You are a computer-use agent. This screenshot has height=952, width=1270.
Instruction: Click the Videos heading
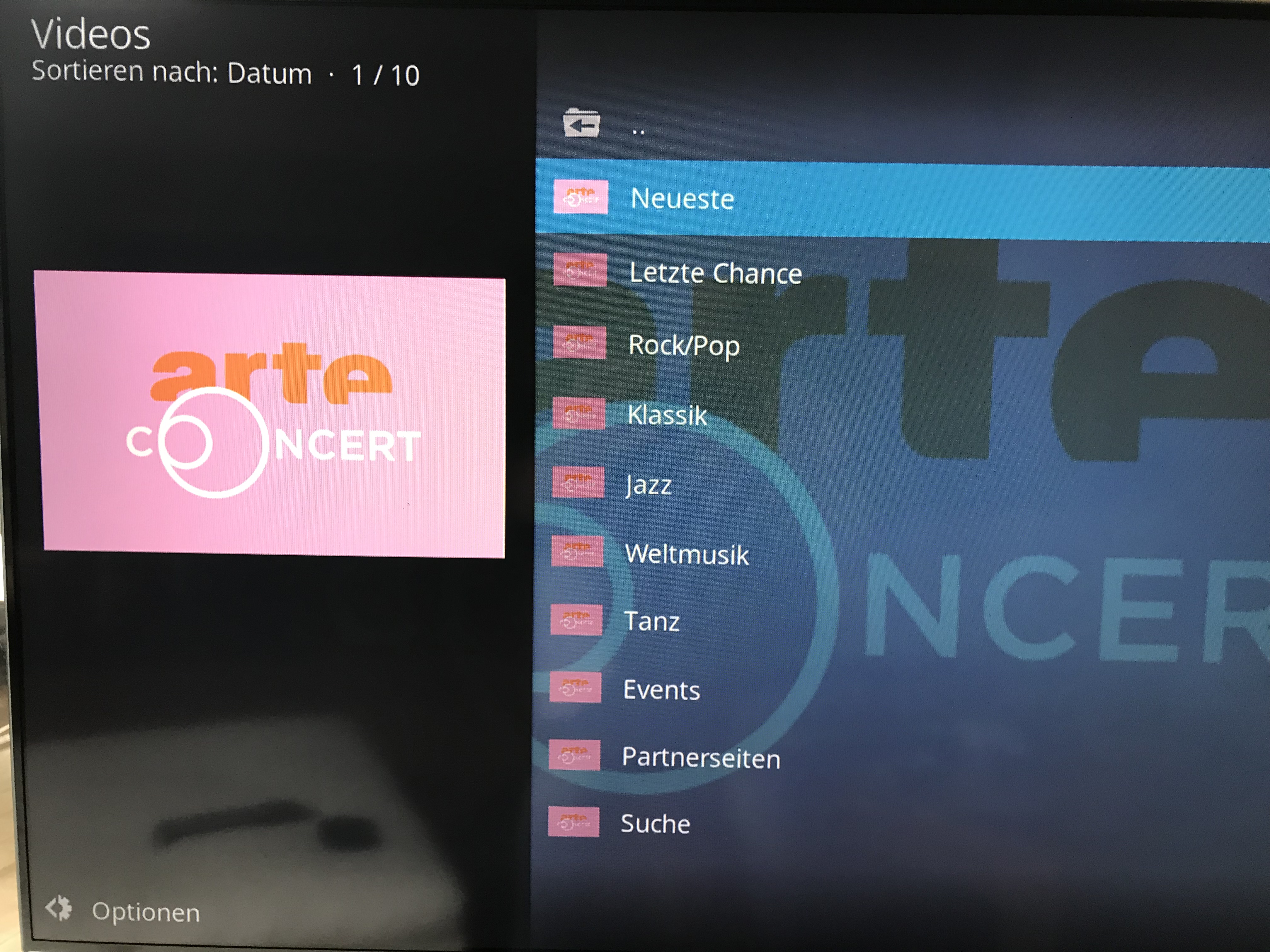(91, 34)
